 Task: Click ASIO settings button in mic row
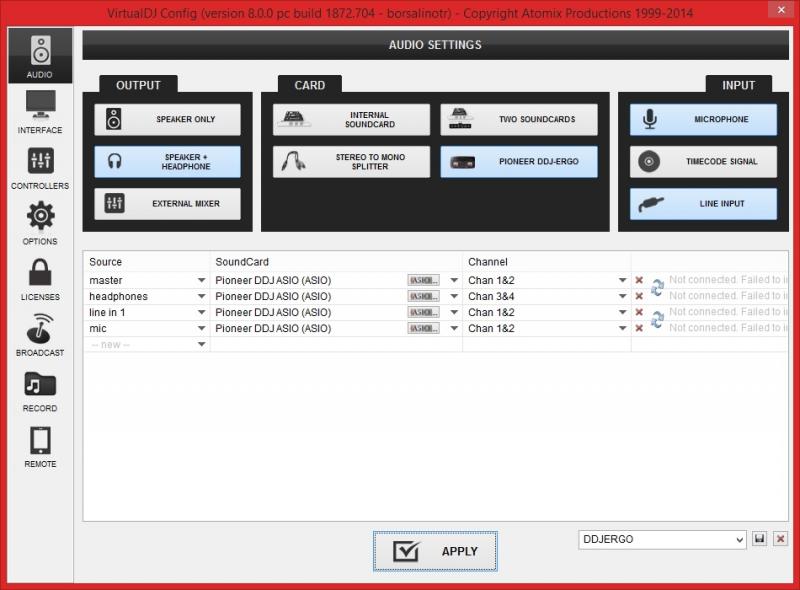point(423,328)
